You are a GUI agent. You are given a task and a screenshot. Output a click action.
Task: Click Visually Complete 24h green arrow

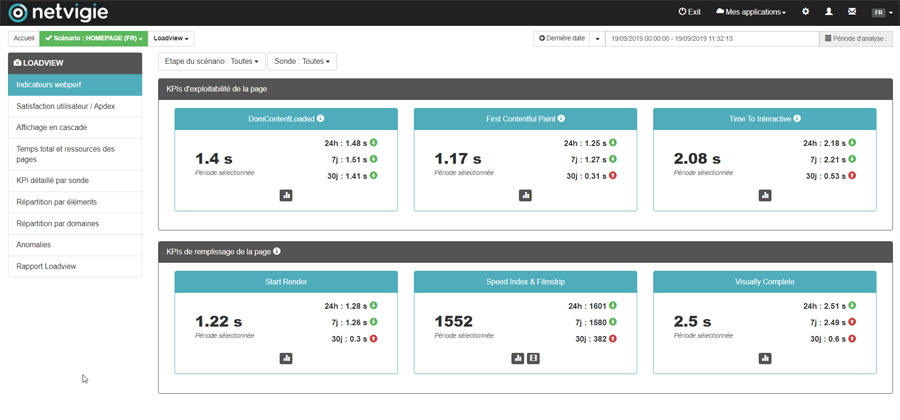click(x=852, y=305)
